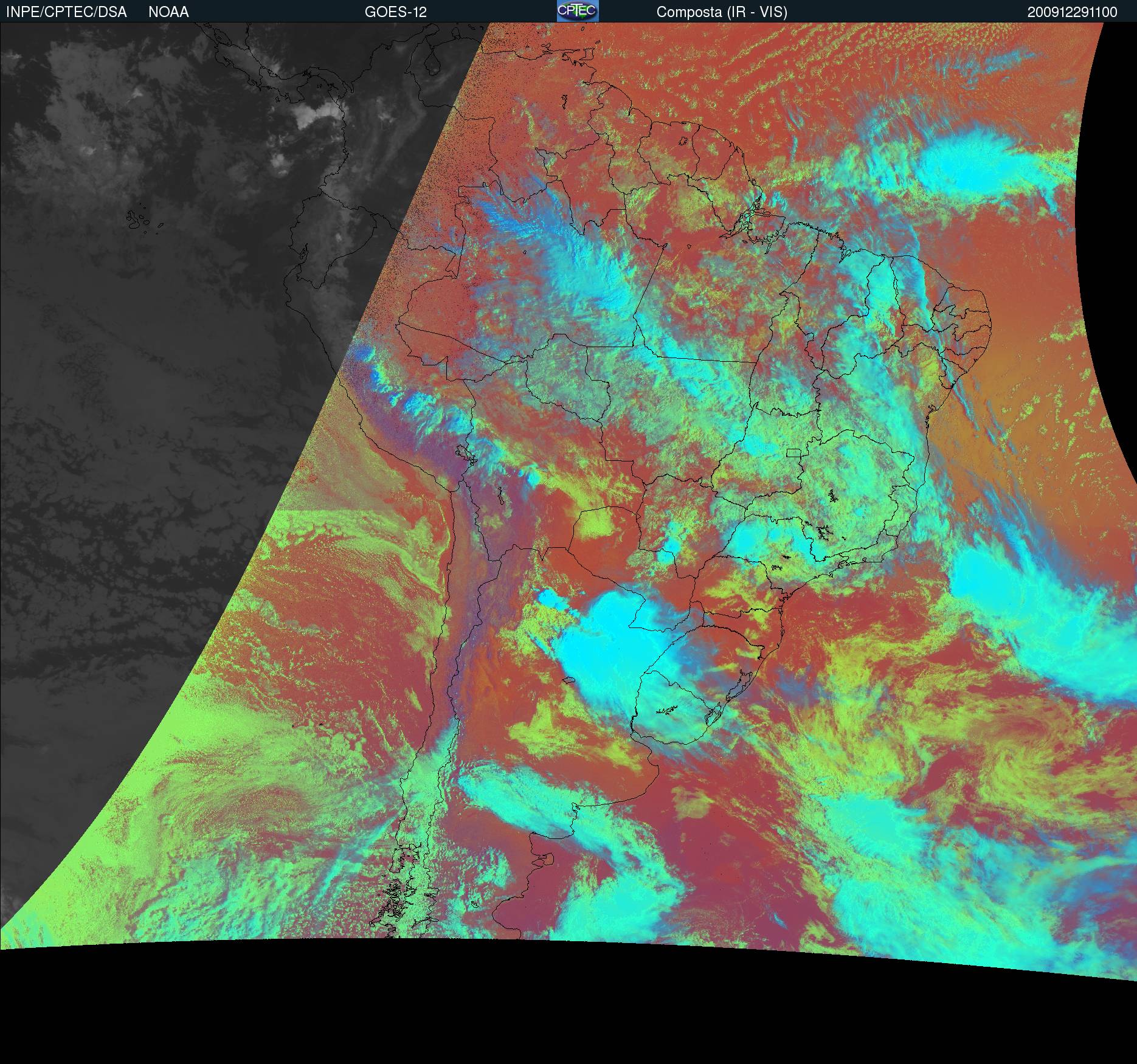Image resolution: width=1137 pixels, height=1064 pixels.
Task: Click the 200912291100 timestamp
Action: (x=1072, y=12)
